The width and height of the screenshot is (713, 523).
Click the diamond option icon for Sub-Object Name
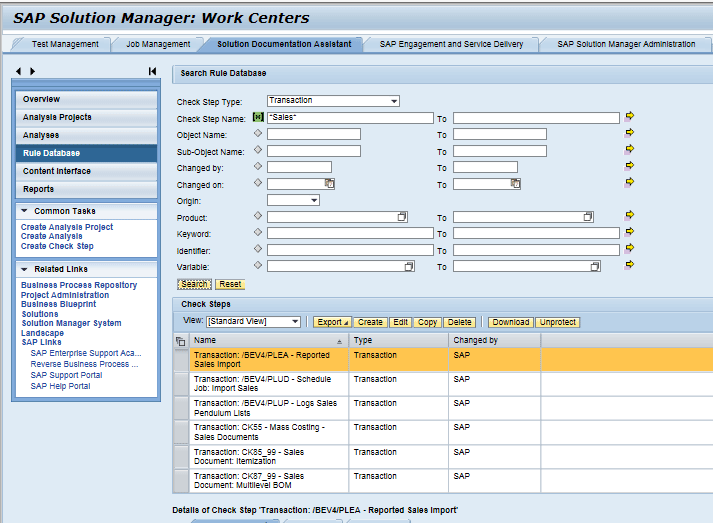(258, 150)
